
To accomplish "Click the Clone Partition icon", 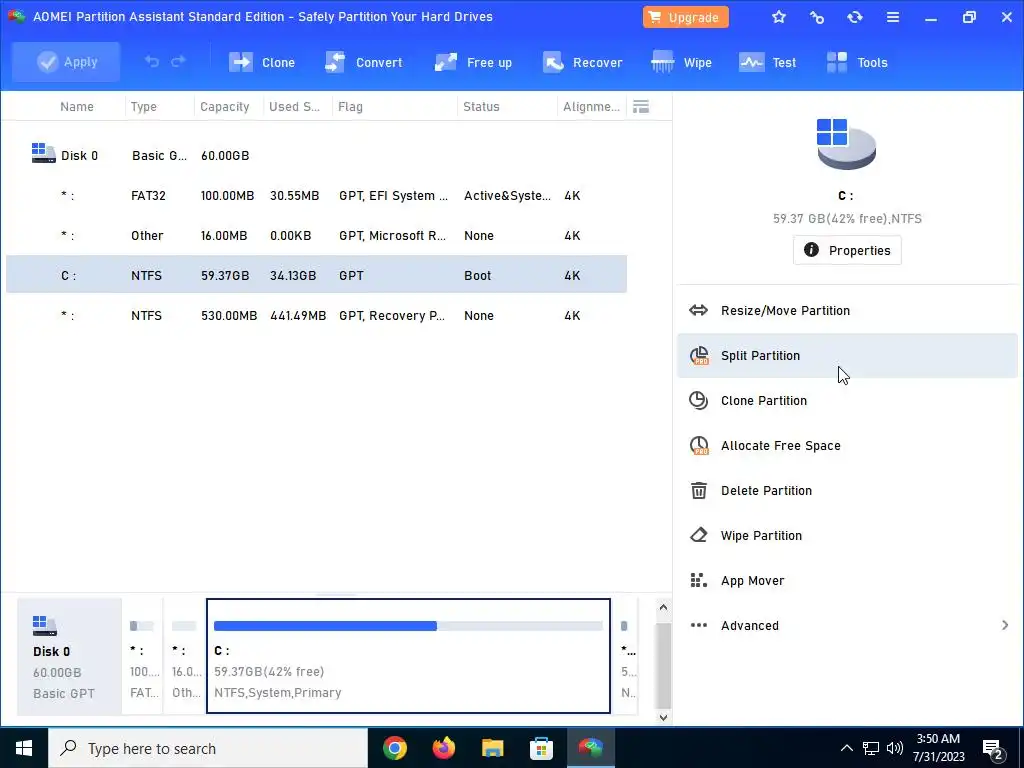I will coord(699,400).
